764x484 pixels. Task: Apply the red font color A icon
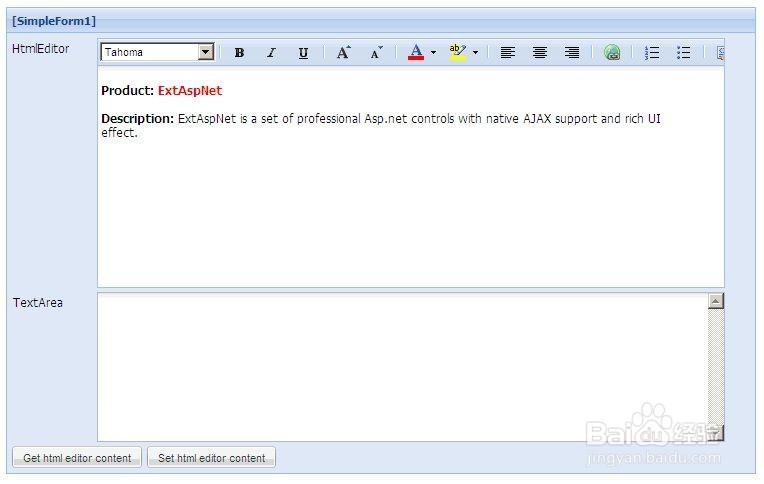(x=416, y=52)
